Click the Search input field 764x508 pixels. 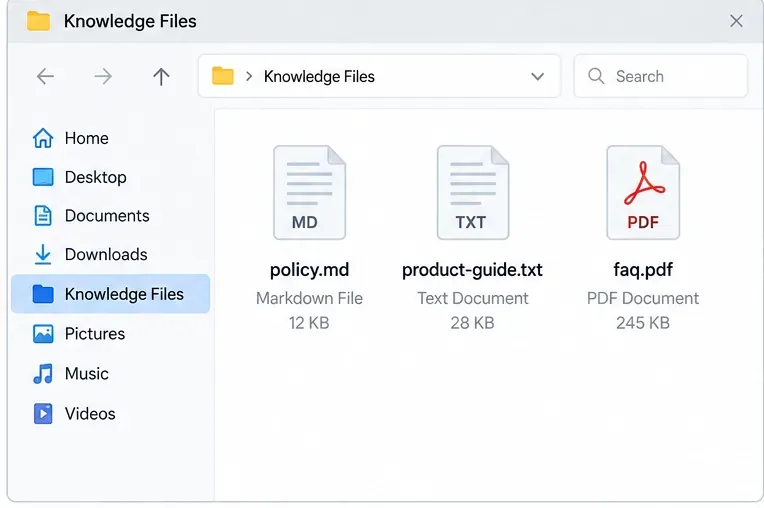point(660,76)
